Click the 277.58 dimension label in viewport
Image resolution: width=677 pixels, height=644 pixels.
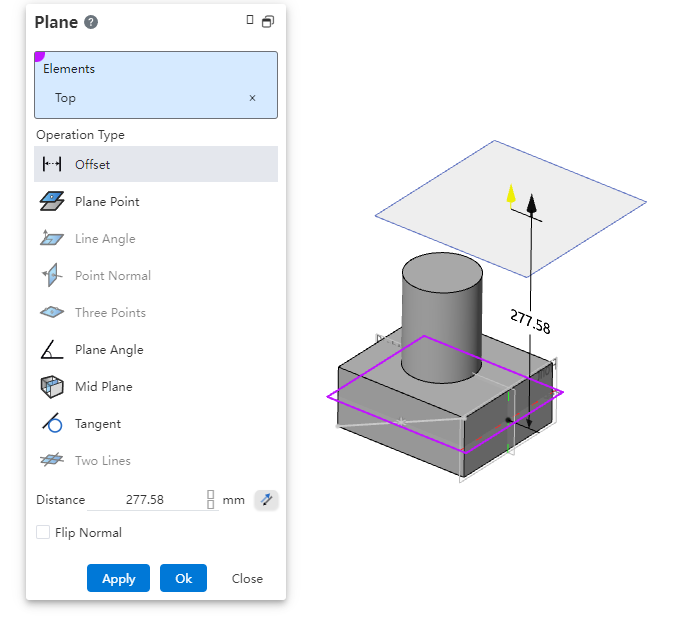[530, 322]
